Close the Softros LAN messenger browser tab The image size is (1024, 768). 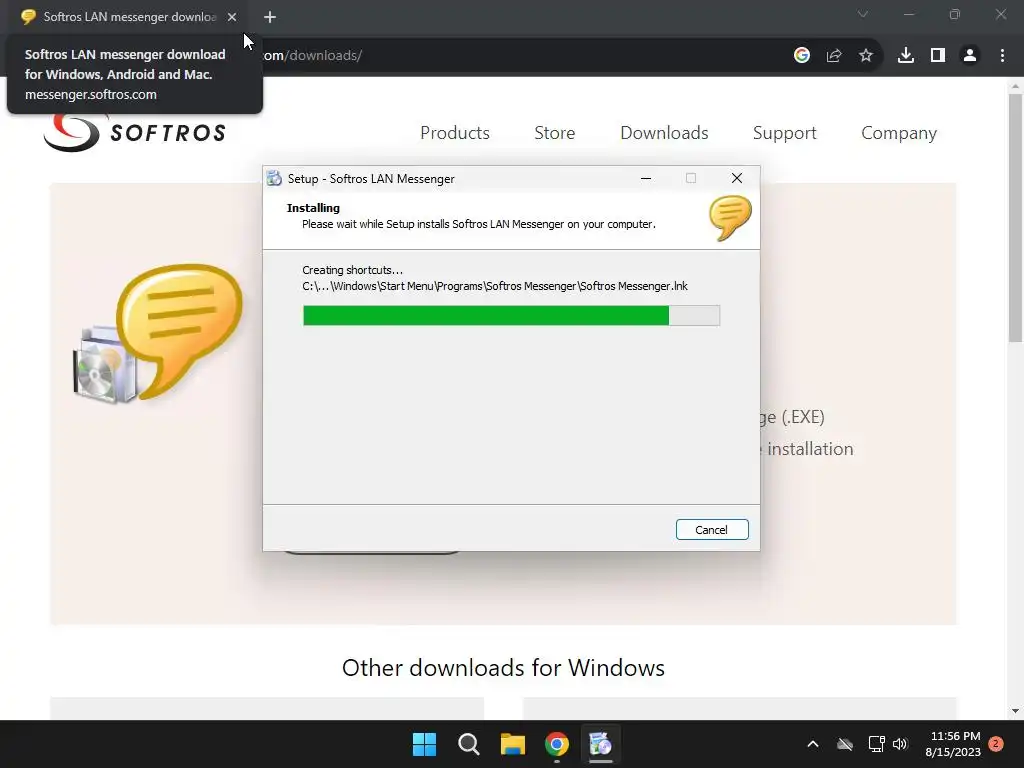click(232, 17)
